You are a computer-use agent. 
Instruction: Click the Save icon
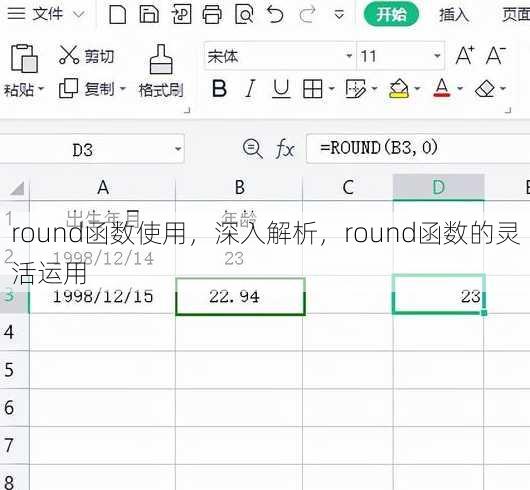click(149, 14)
